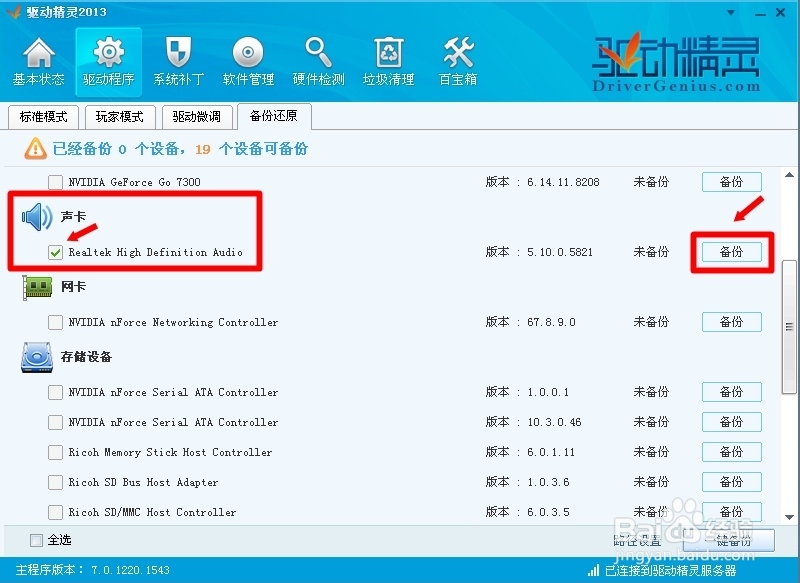Click the 19 个设备可备份 summary text
Viewport: 800px width, 583px height.
(x=251, y=149)
